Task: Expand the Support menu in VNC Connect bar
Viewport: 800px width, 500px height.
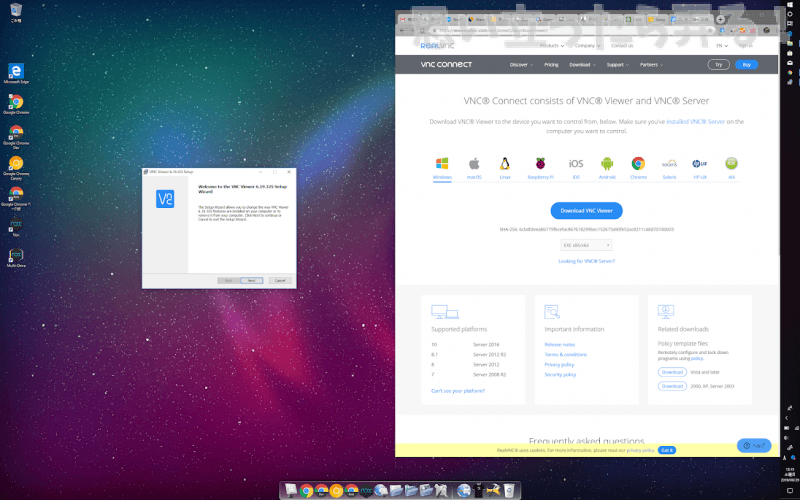Action: click(x=617, y=65)
